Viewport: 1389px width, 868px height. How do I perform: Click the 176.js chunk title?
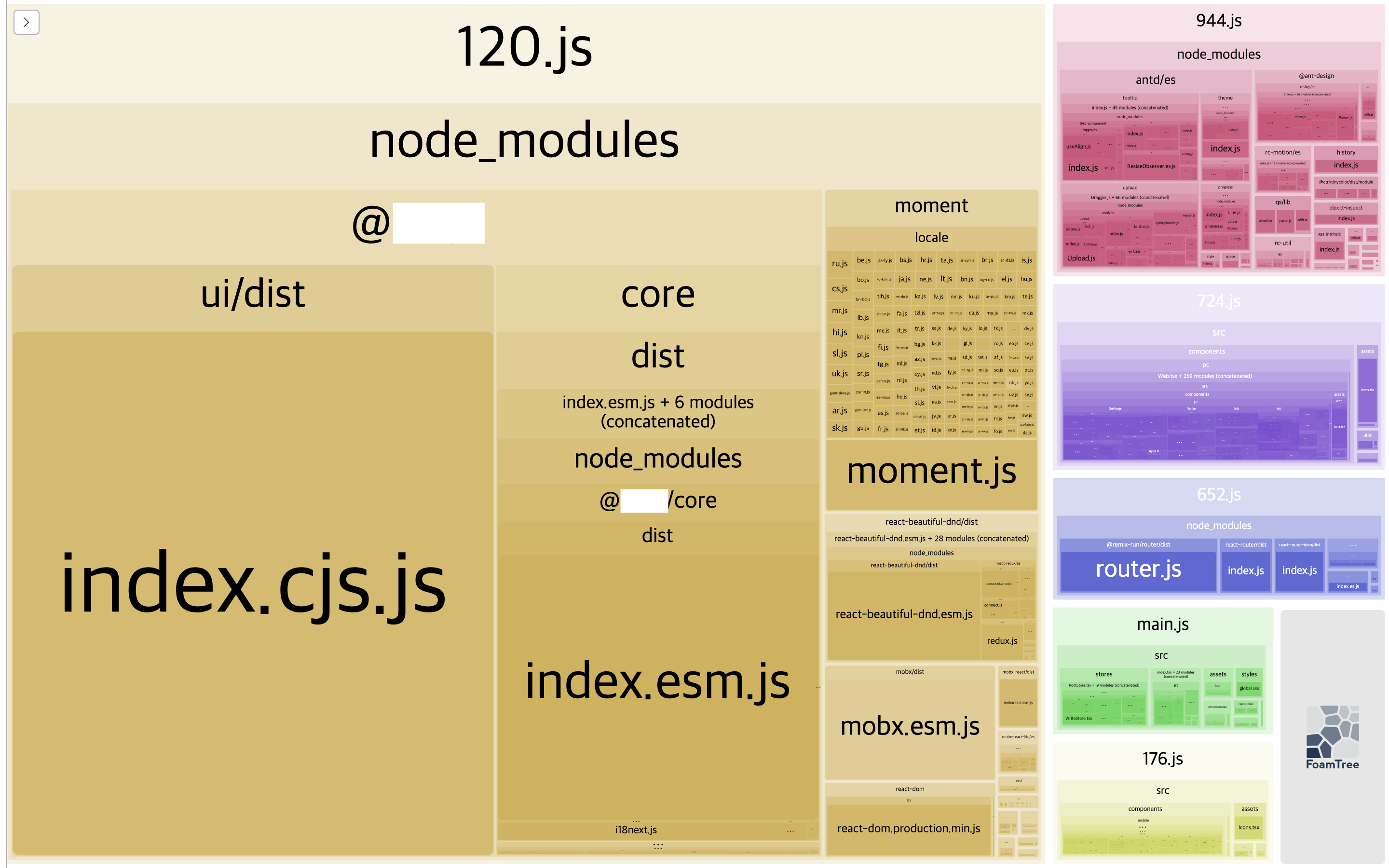1162,759
